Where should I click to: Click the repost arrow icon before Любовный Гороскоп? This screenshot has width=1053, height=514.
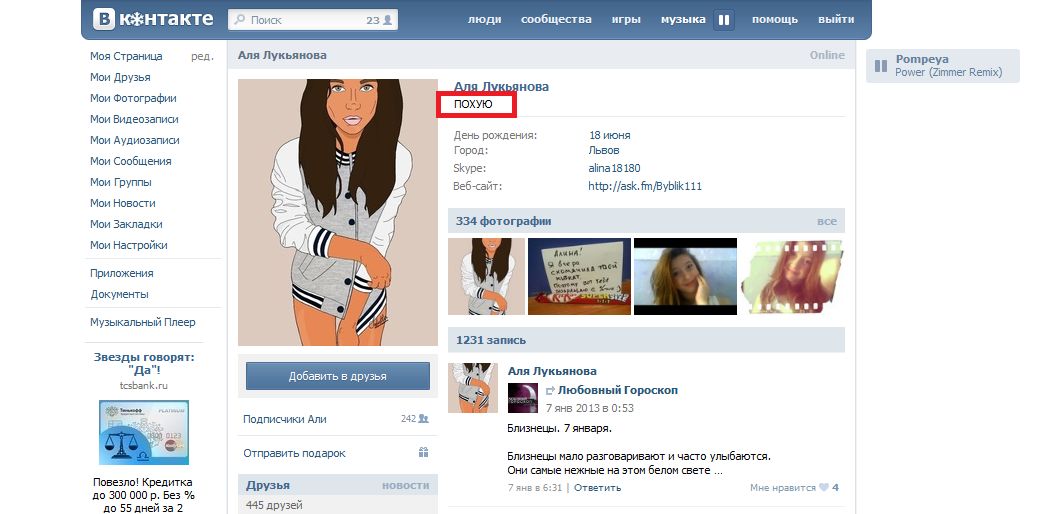tap(550, 390)
